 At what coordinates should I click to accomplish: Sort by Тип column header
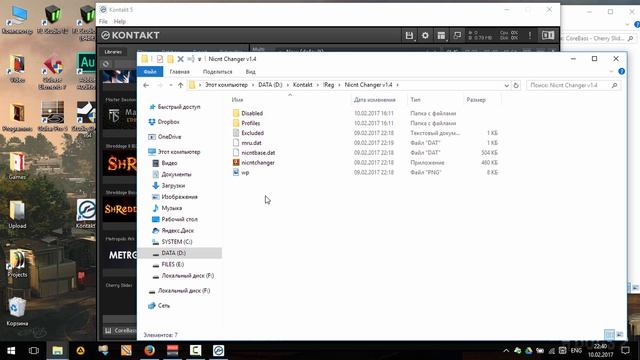(x=415, y=100)
